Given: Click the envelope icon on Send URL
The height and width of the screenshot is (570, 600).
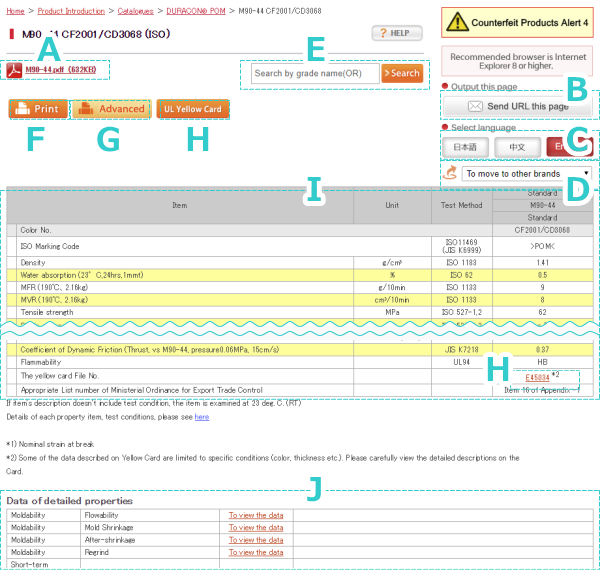Looking at the screenshot, I should [475, 106].
